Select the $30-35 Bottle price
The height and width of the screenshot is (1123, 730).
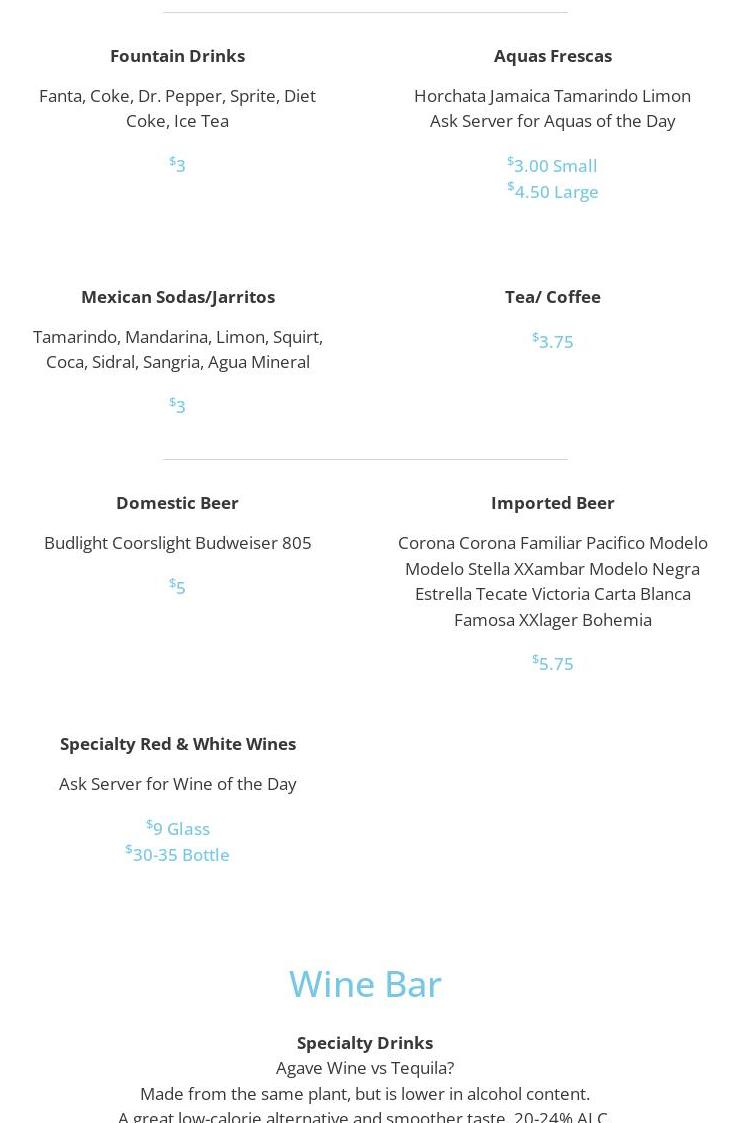(178, 854)
